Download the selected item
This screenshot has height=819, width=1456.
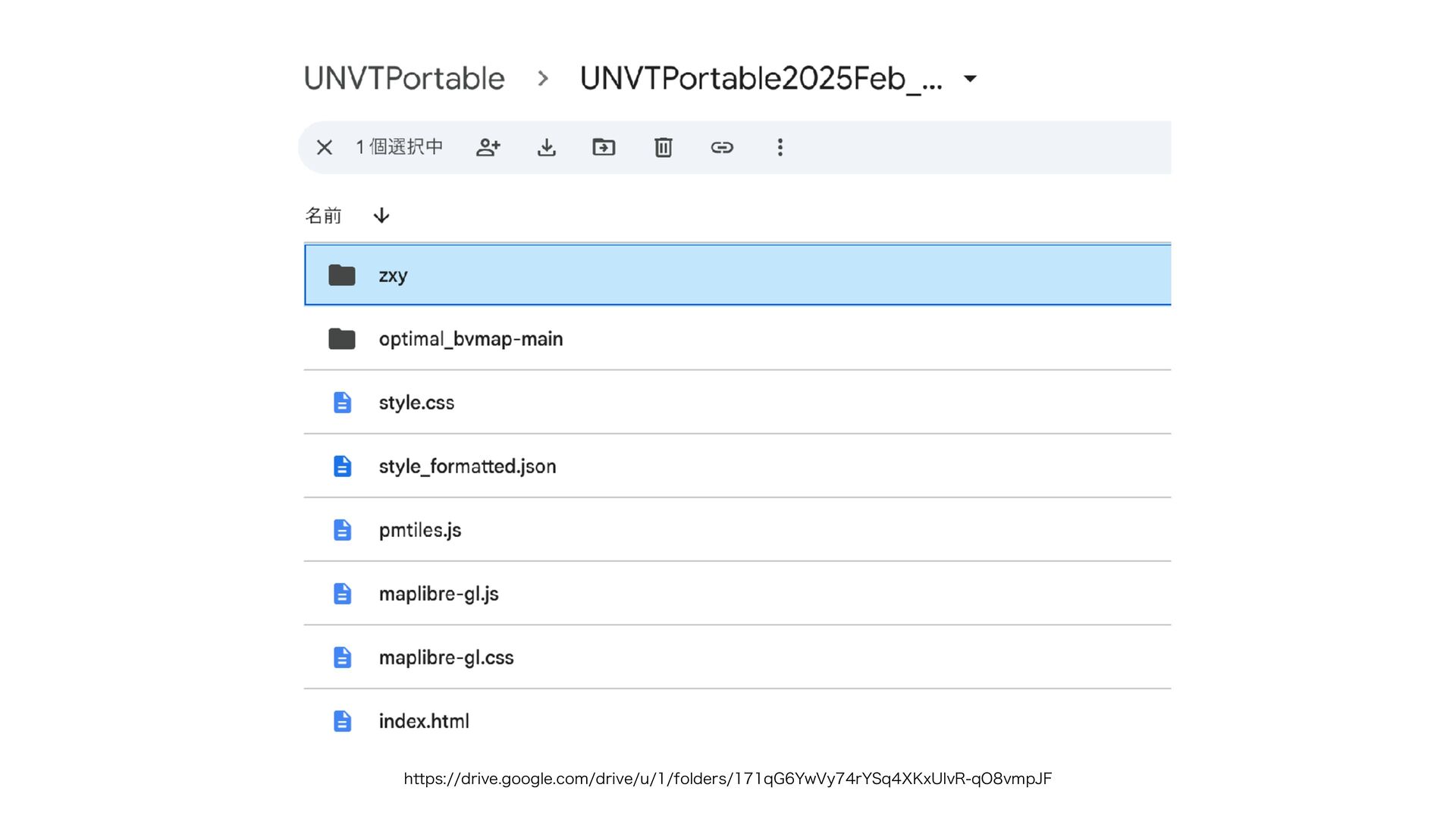click(x=547, y=147)
